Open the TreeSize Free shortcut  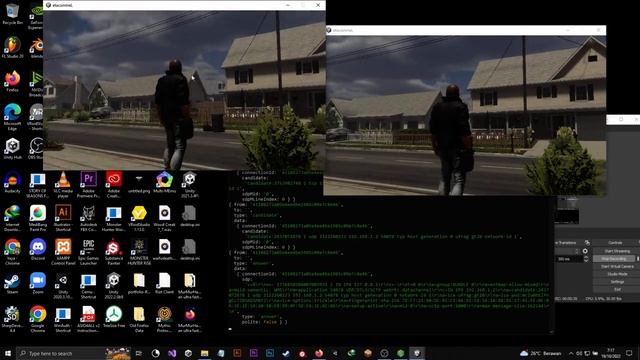(x=113, y=318)
